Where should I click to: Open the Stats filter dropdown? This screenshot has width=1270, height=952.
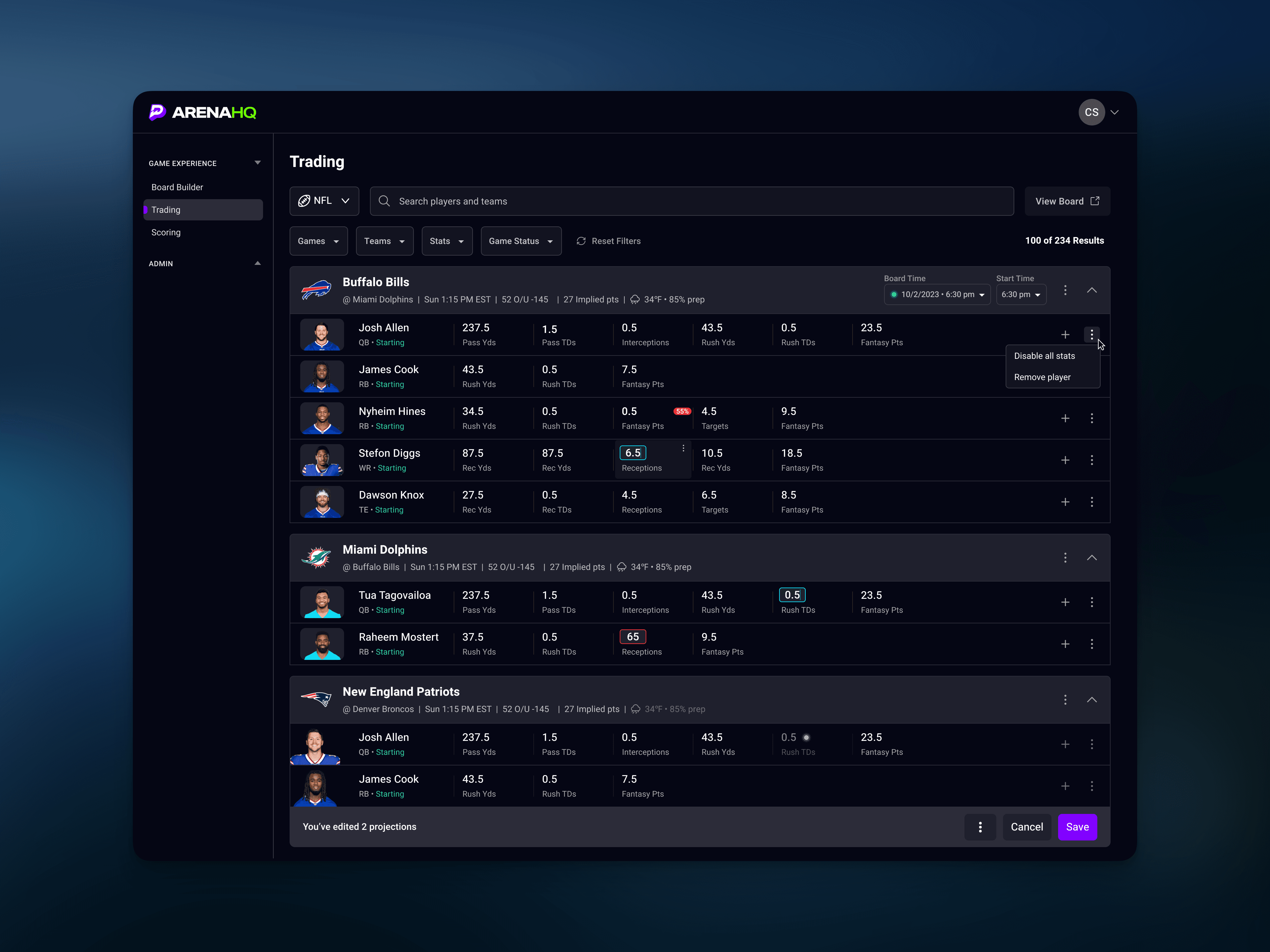pos(447,241)
